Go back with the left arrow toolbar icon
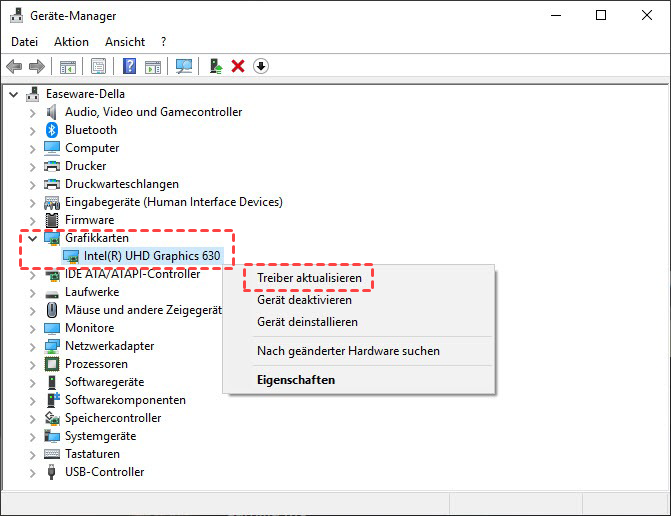 (x=14, y=66)
